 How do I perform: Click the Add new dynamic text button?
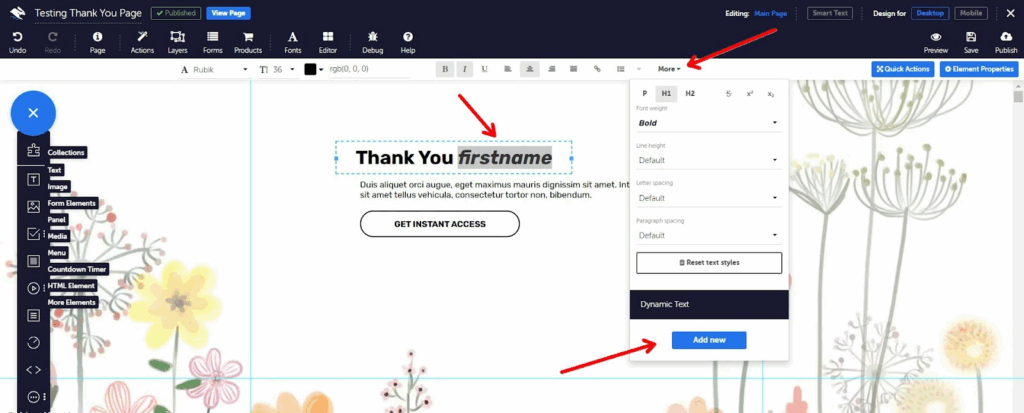coord(709,340)
